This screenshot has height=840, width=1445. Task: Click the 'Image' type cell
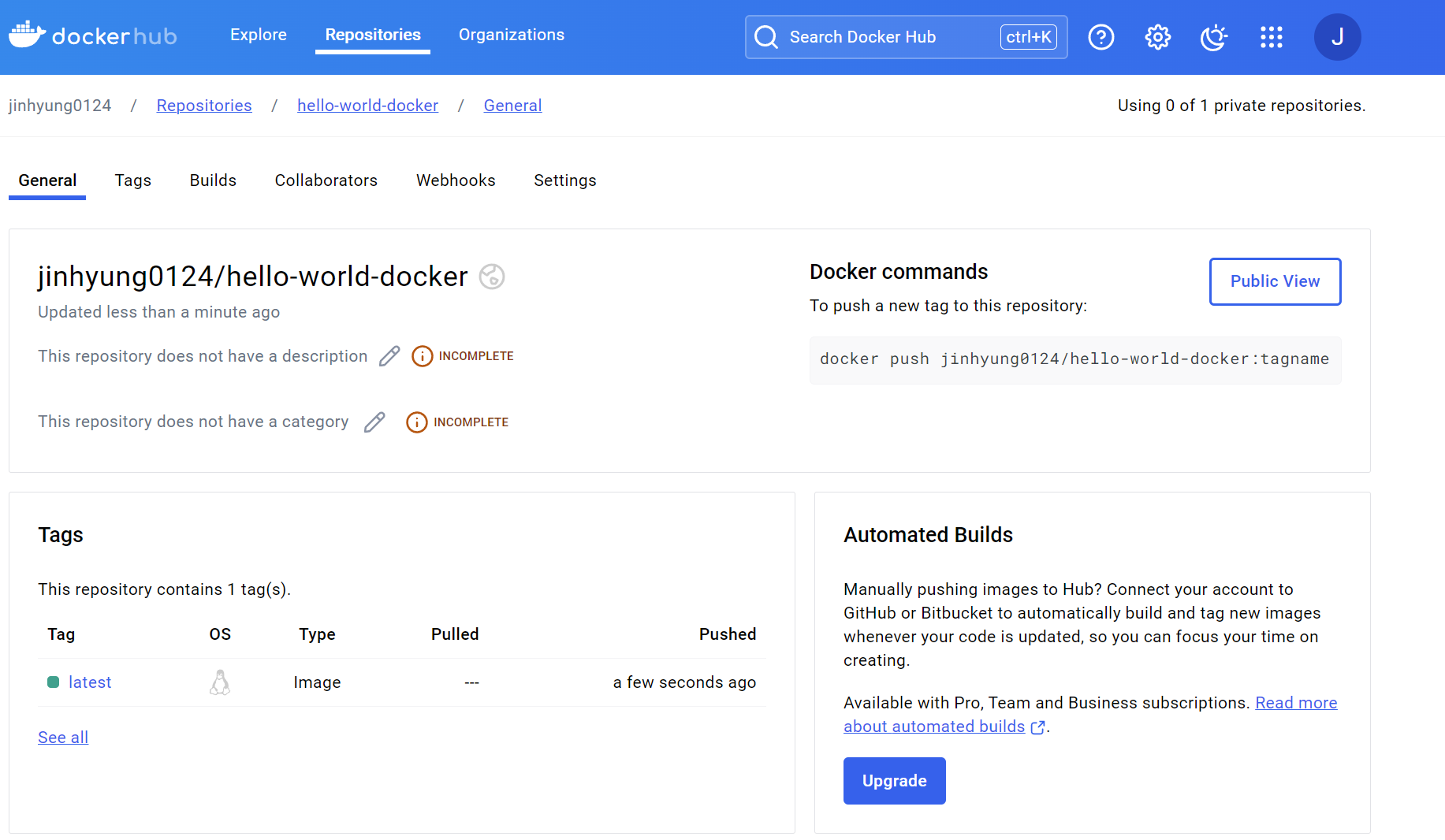click(x=317, y=682)
